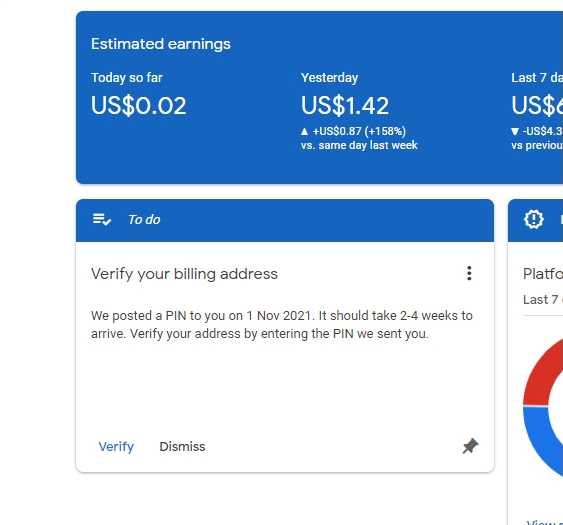Click the down arrow beside -US$4.3
This screenshot has width=563, height=525.
coord(515,131)
